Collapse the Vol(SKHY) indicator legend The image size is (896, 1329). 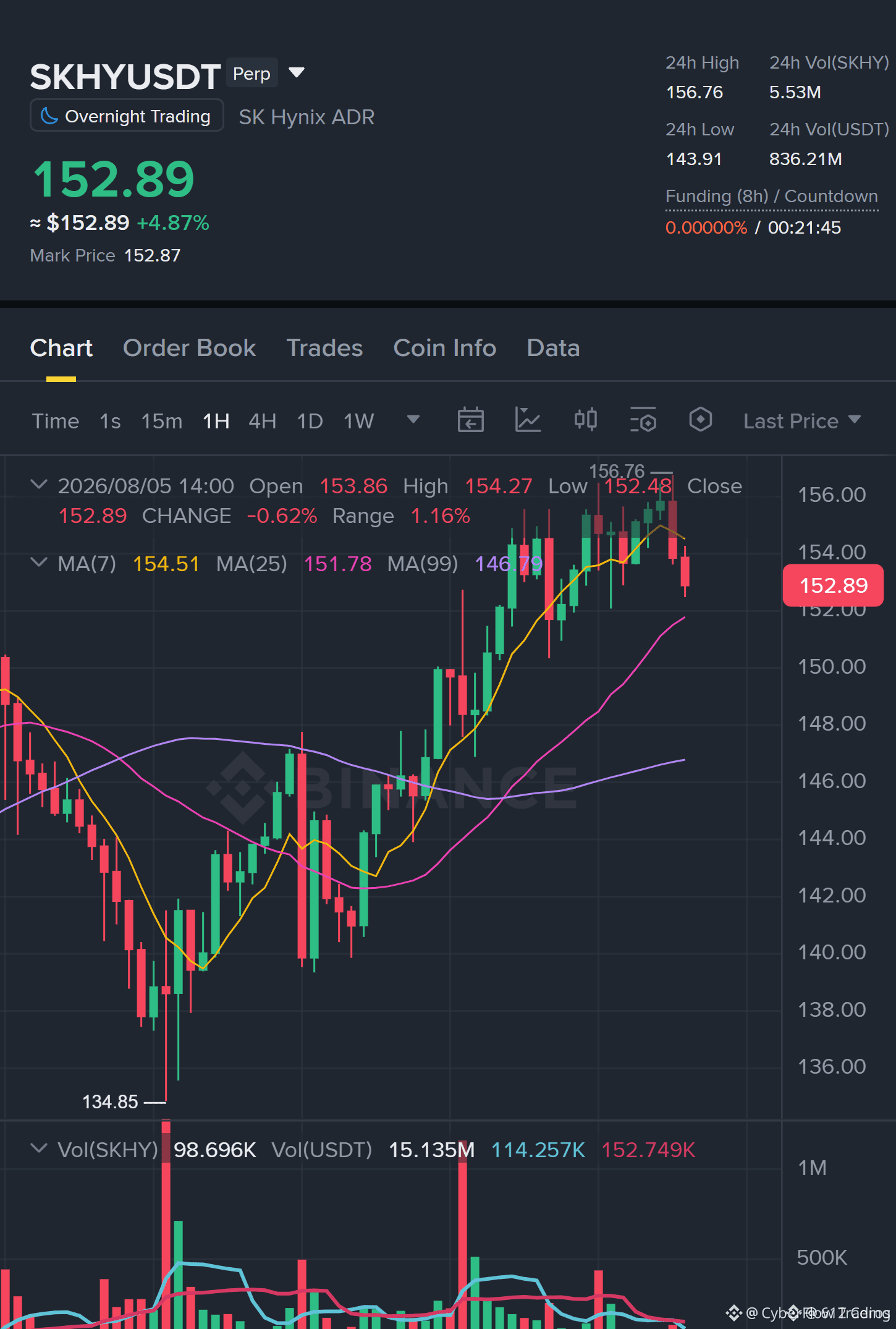click(x=38, y=1149)
